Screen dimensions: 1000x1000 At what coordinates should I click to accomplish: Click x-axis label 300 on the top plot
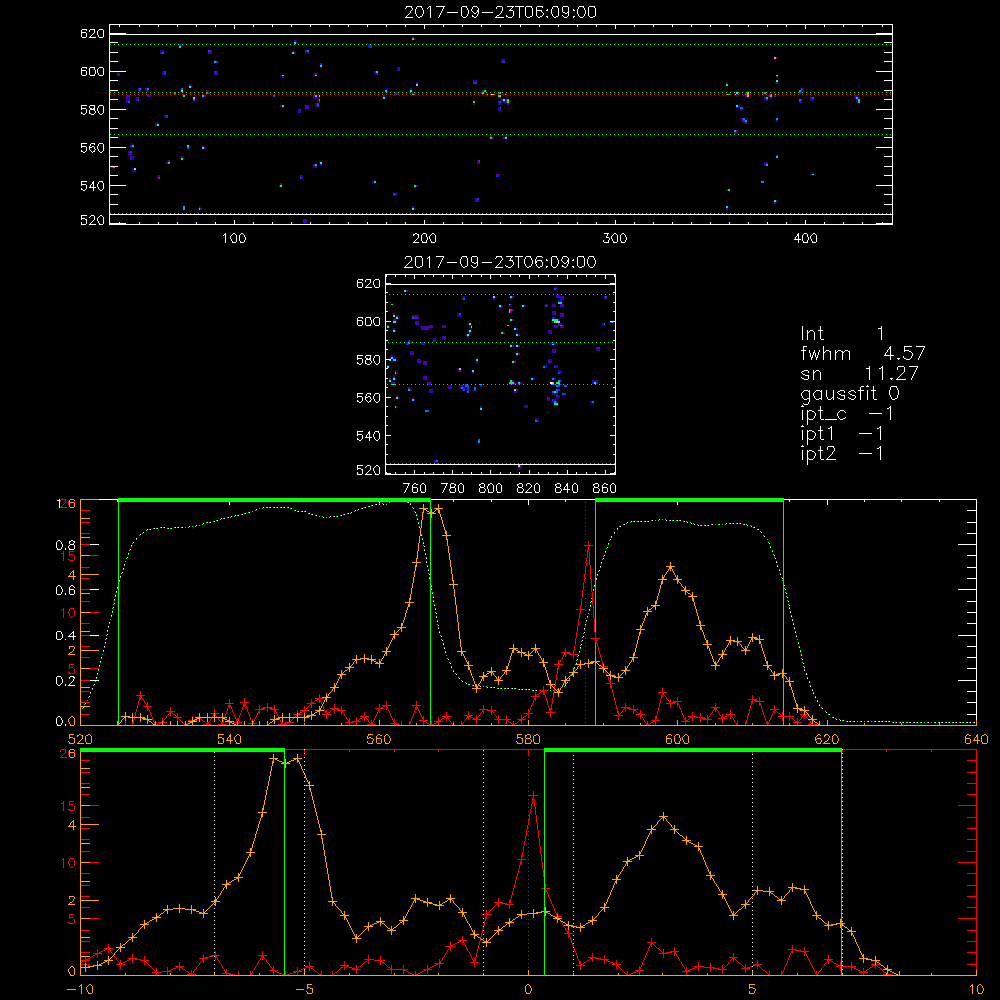pos(615,239)
